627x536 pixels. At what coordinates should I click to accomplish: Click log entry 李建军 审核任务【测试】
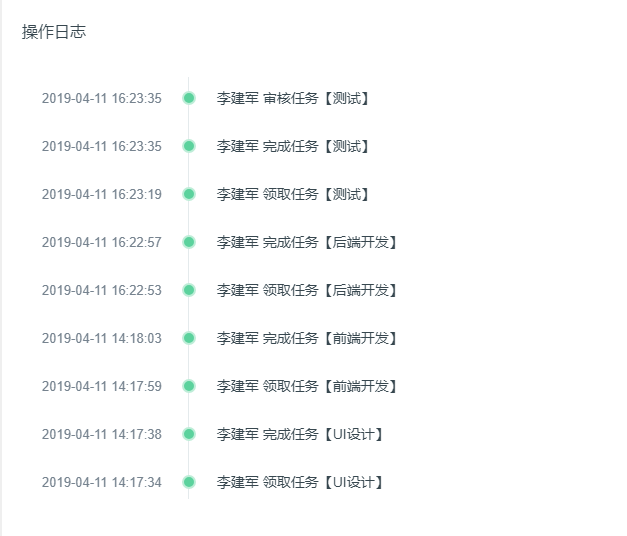tap(292, 98)
